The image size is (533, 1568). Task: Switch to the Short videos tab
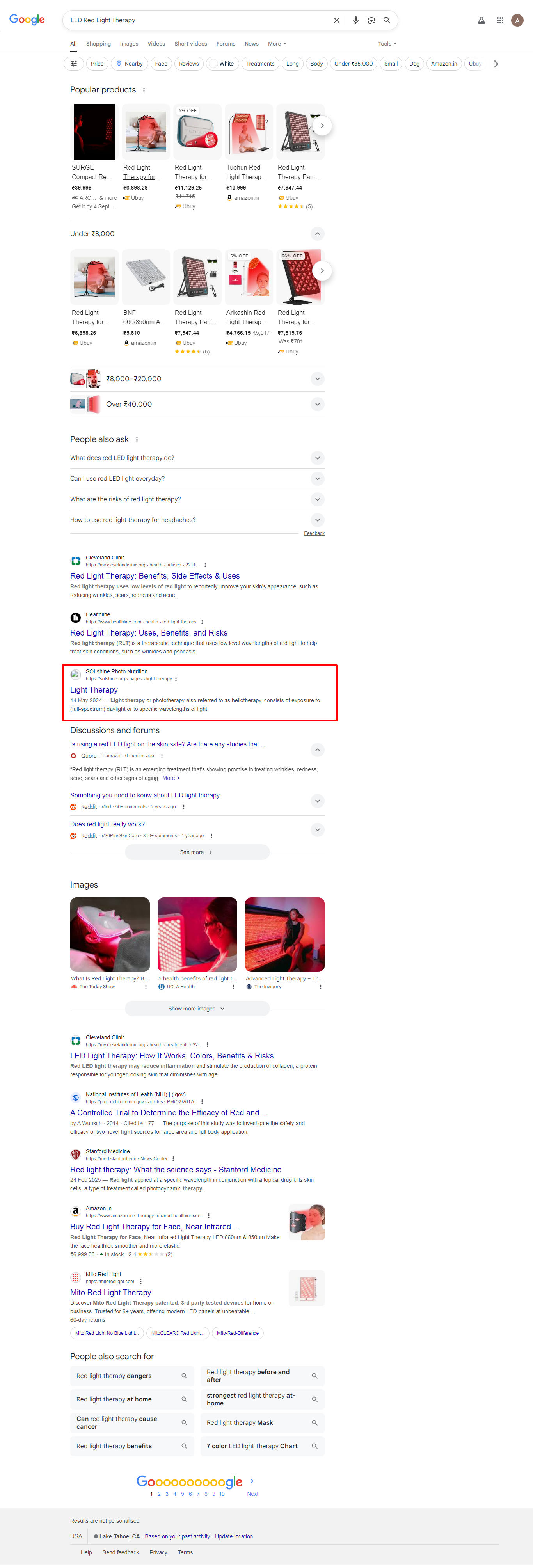pyautogui.click(x=190, y=44)
